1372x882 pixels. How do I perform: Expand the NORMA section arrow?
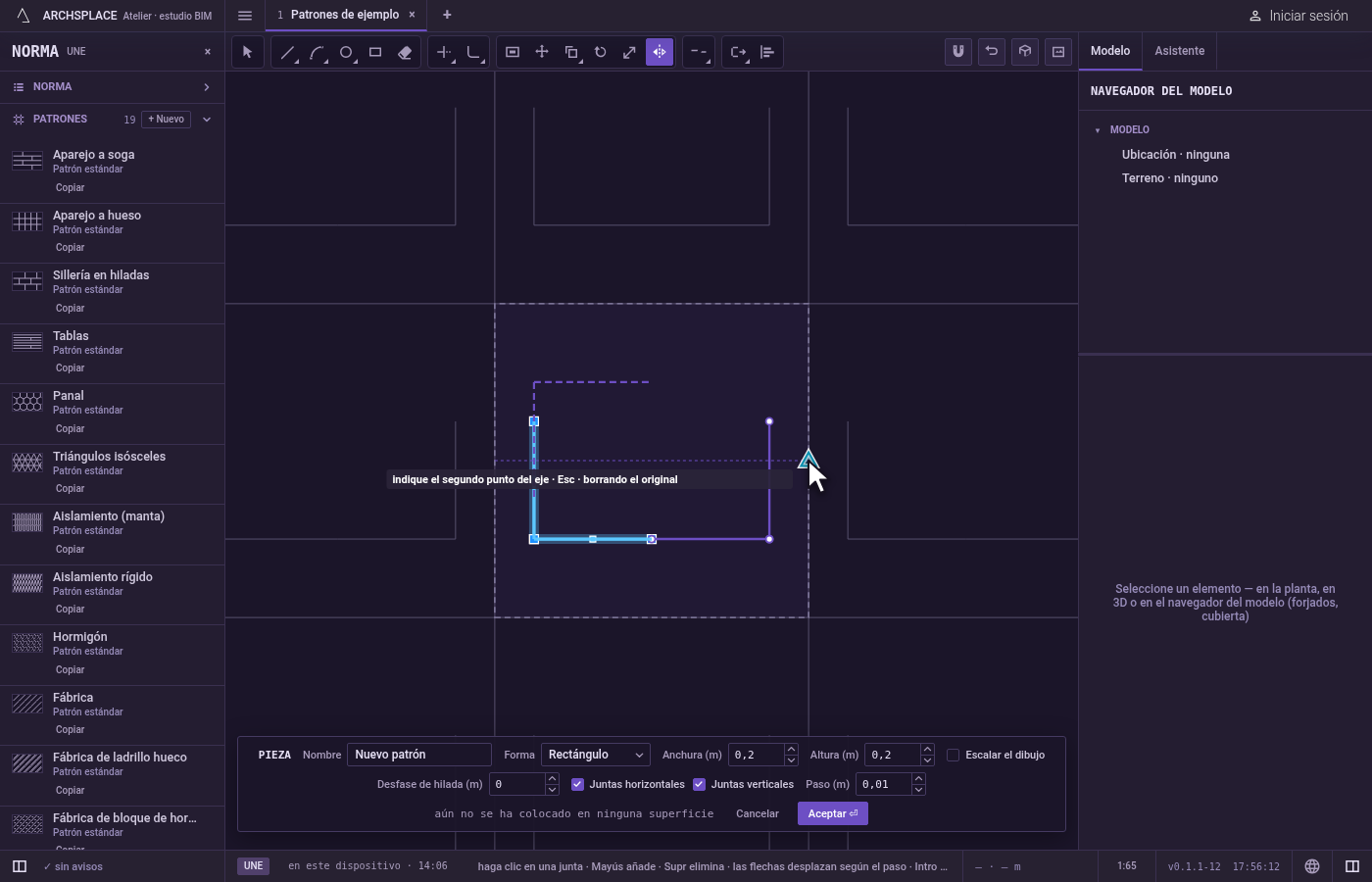(207, 87)
